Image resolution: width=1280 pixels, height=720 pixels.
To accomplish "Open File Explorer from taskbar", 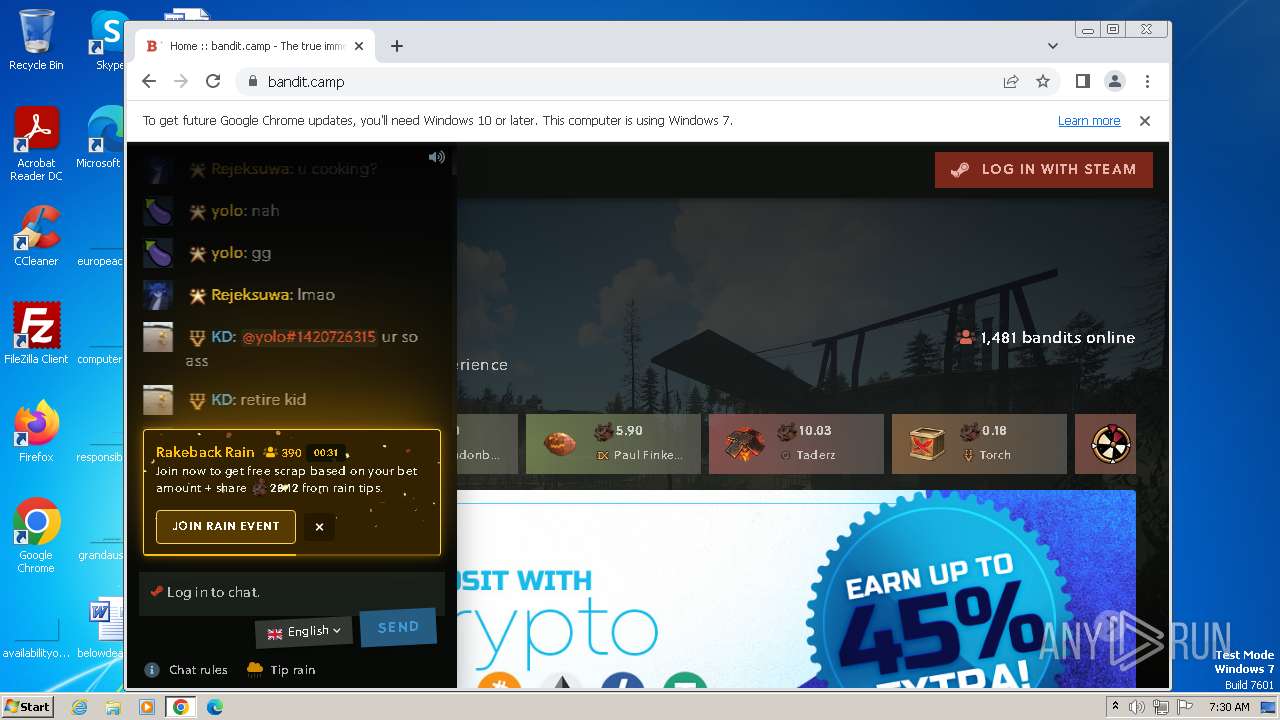I will tap(113, 707).
